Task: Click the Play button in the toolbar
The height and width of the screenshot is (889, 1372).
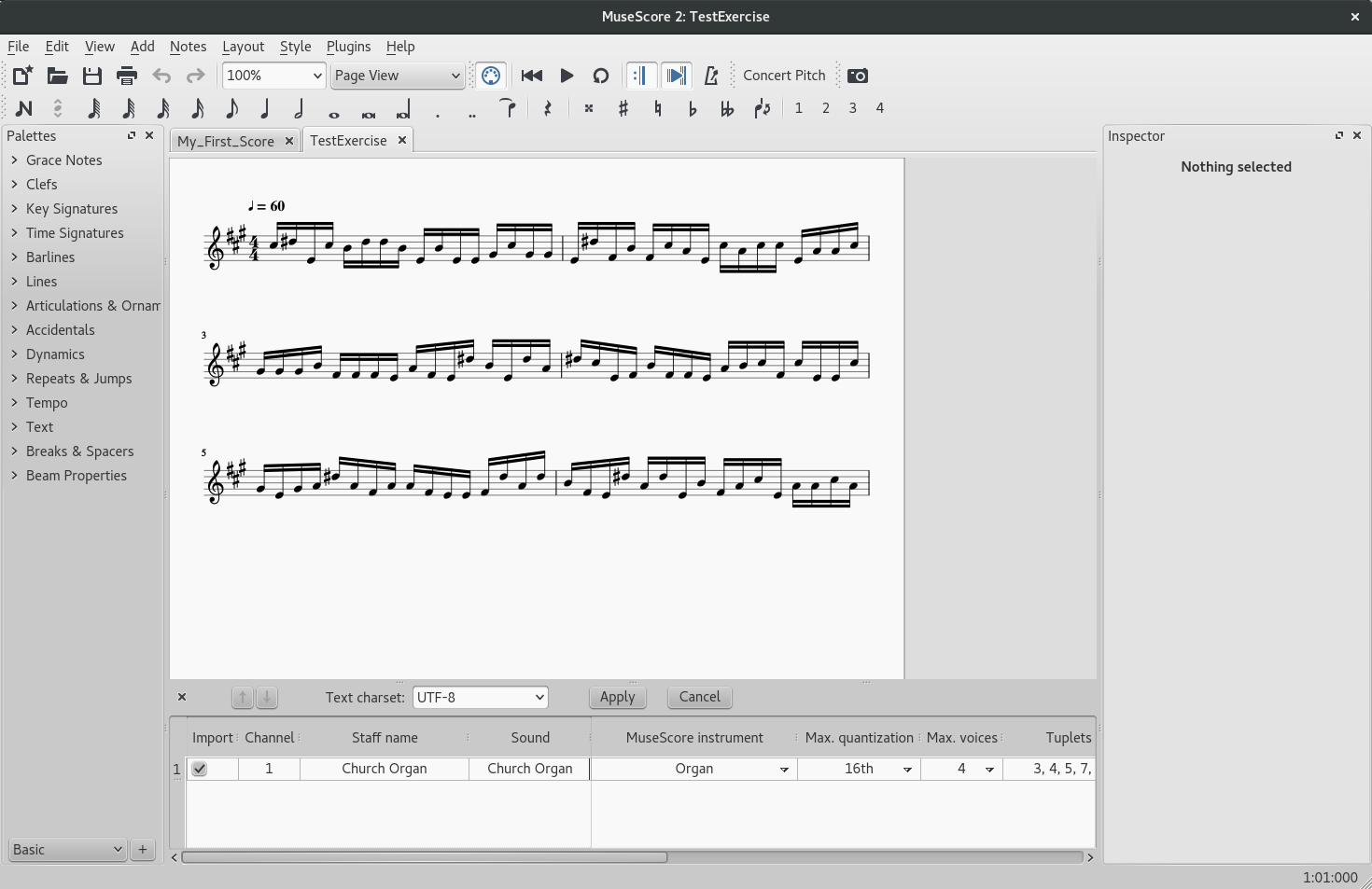Action: 567,76
